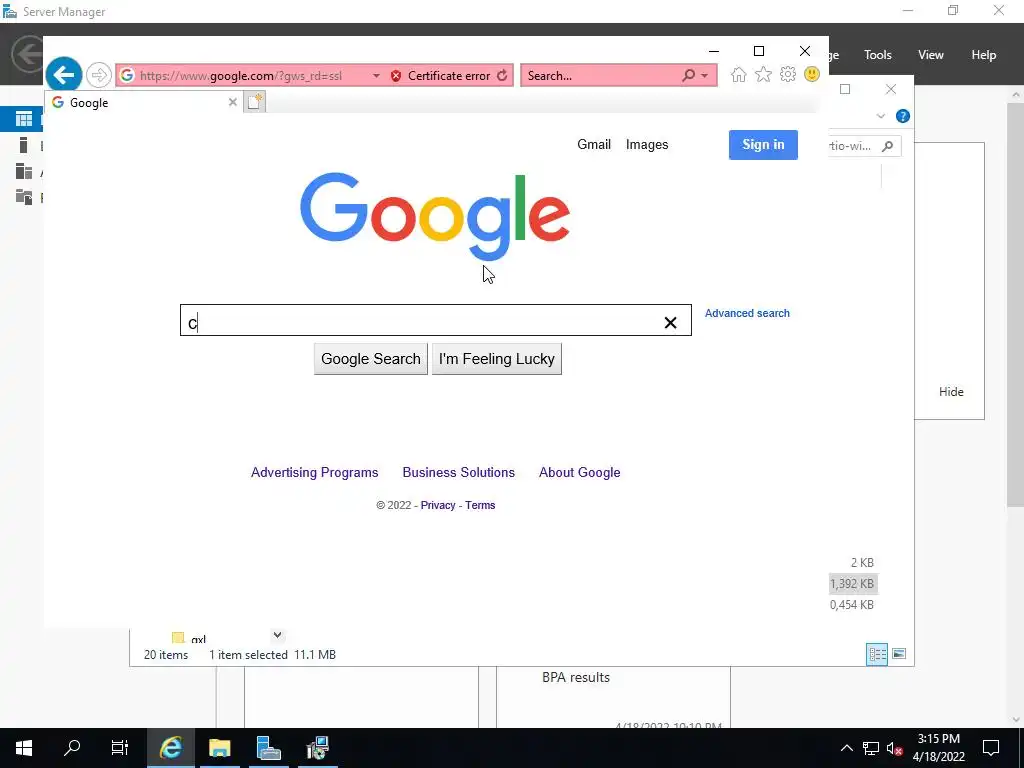Open Business Solutions link
The image size is (1024, 768).
tap(458, 472)
